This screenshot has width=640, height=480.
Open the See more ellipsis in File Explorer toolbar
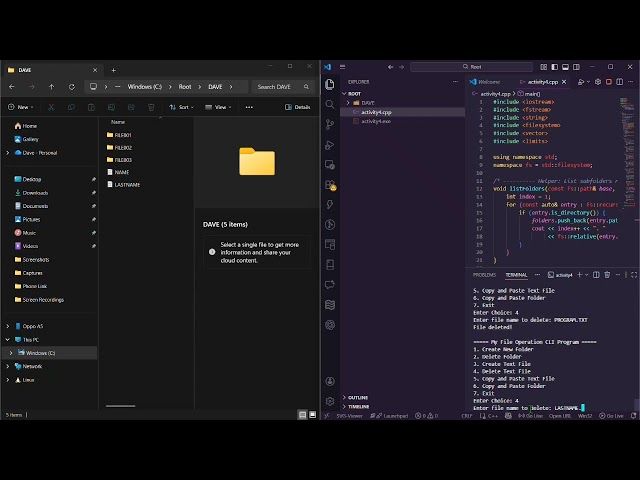(249, 107)
